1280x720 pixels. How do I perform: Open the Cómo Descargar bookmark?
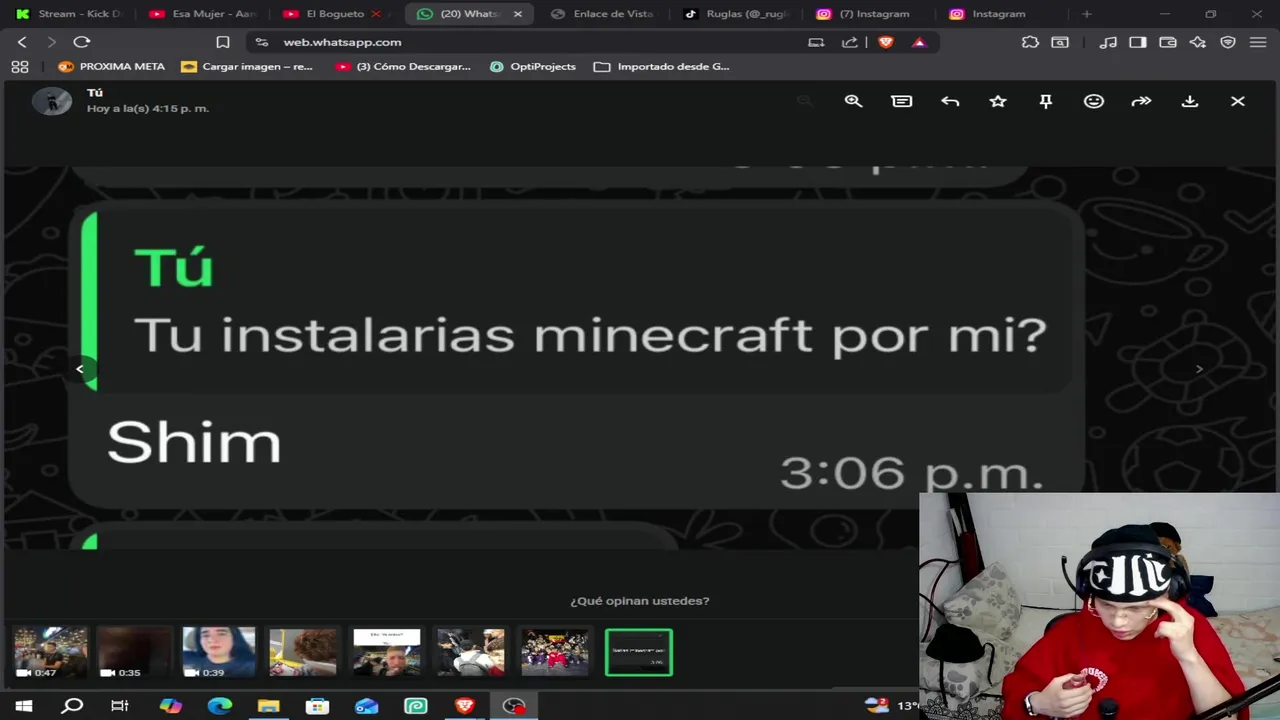(x=403, y=66)
